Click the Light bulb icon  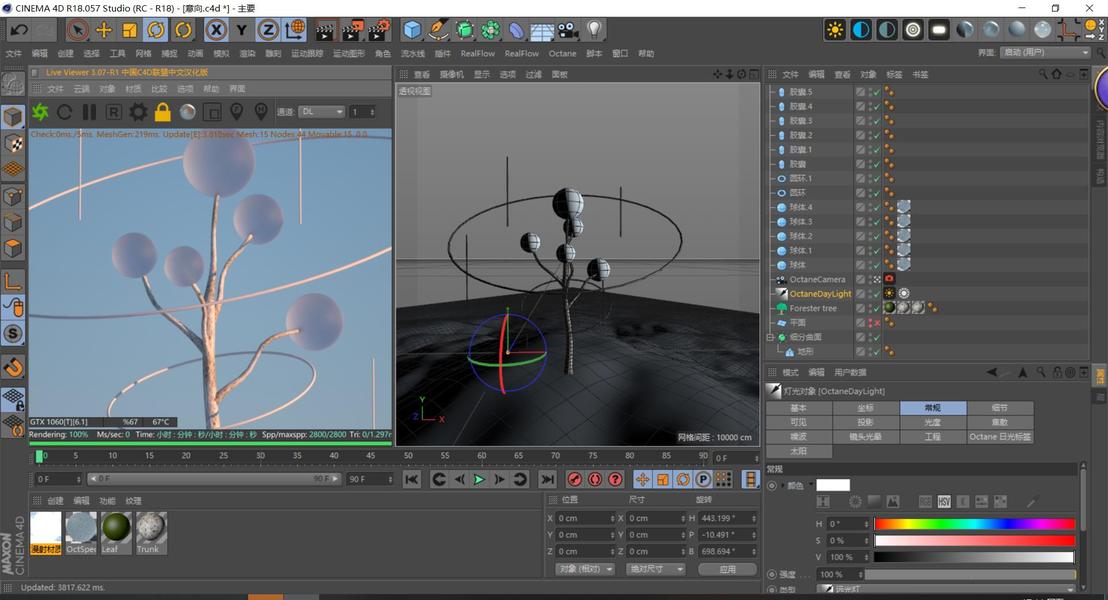(594, 30)
